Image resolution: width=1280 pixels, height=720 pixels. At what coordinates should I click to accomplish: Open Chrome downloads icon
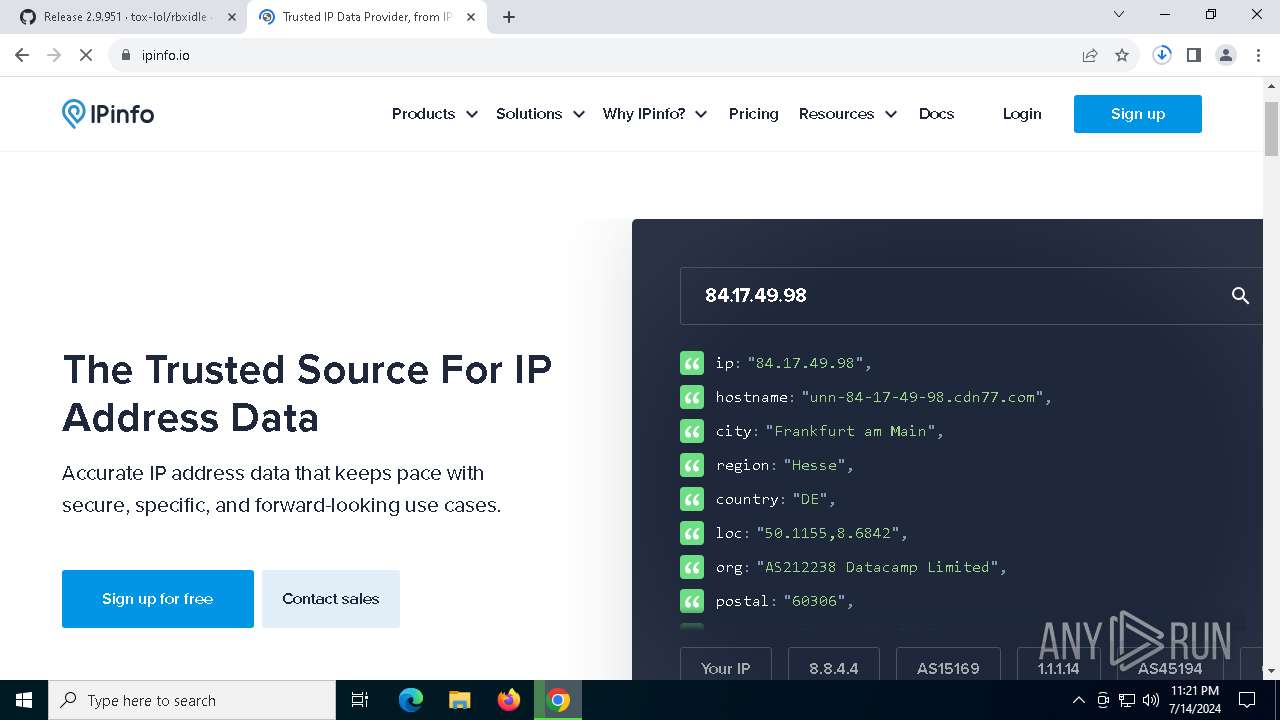(1162, 55)
